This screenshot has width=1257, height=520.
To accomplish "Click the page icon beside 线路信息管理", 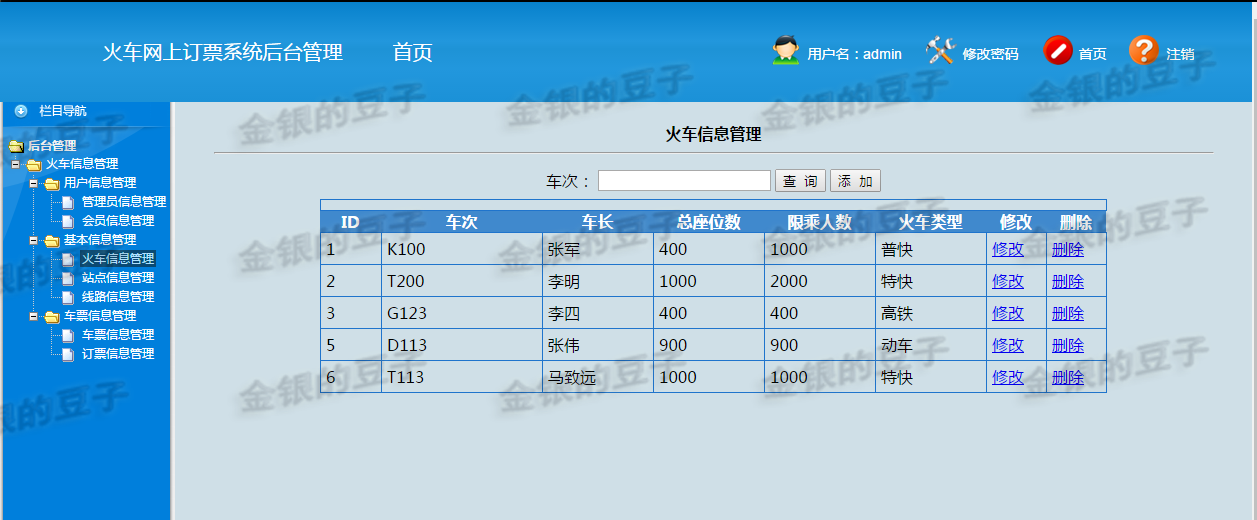I will pos(68,298).
